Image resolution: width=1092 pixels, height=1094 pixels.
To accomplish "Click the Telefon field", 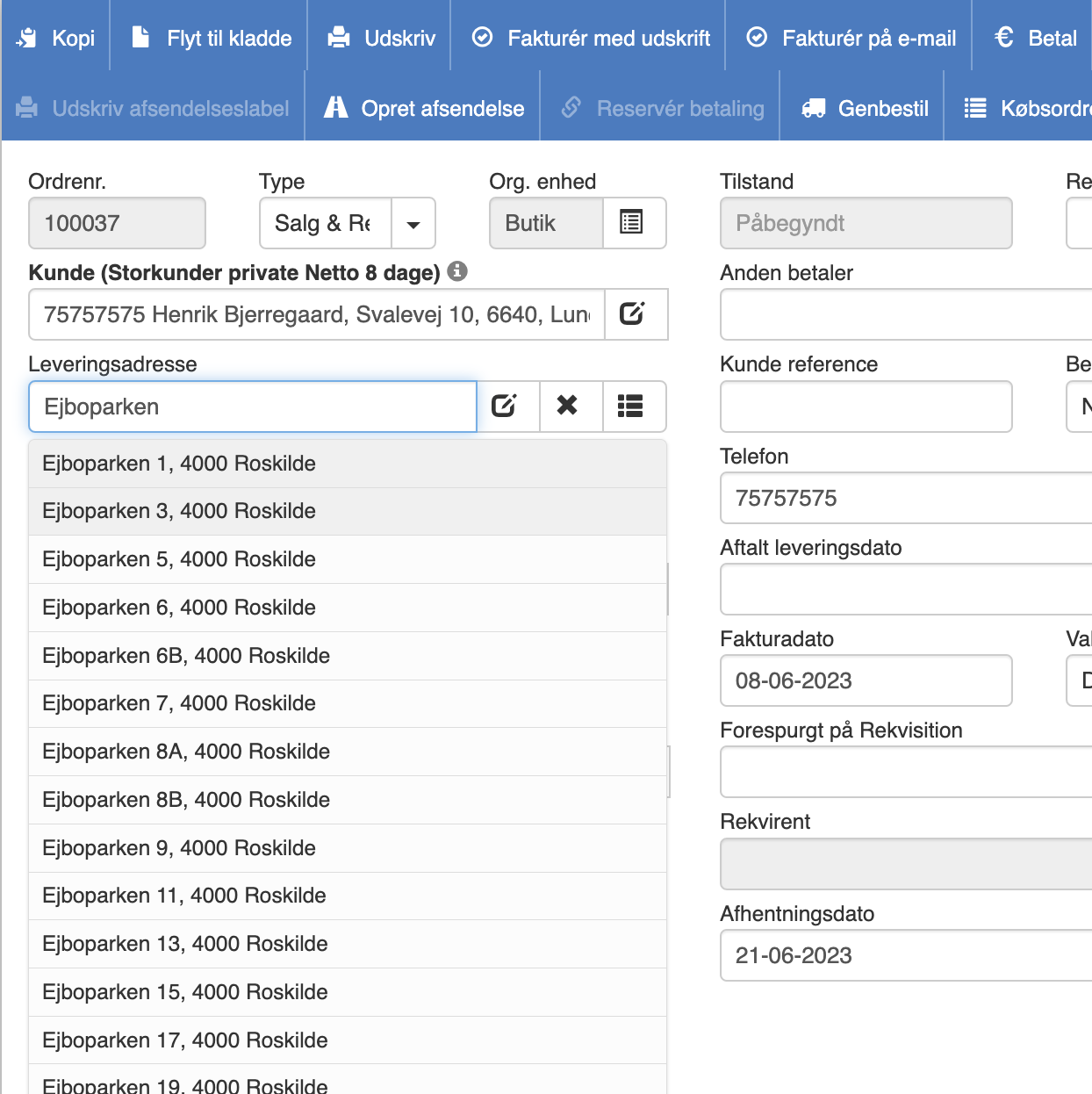I will click(906, 498).
